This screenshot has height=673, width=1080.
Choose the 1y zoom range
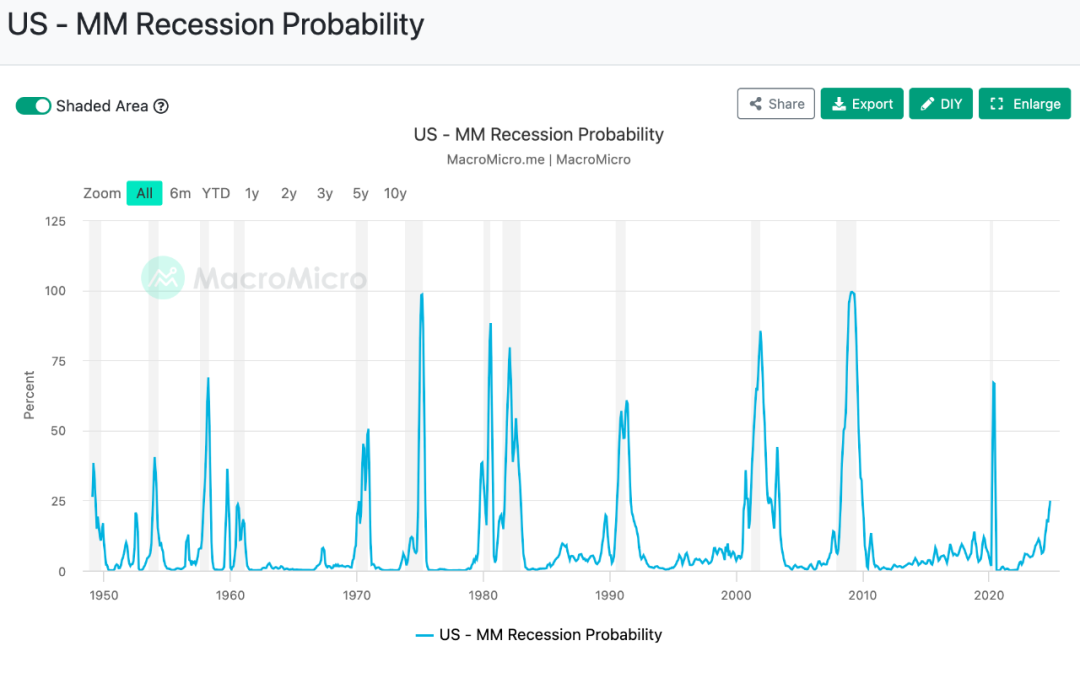click(x=252, y=194)
